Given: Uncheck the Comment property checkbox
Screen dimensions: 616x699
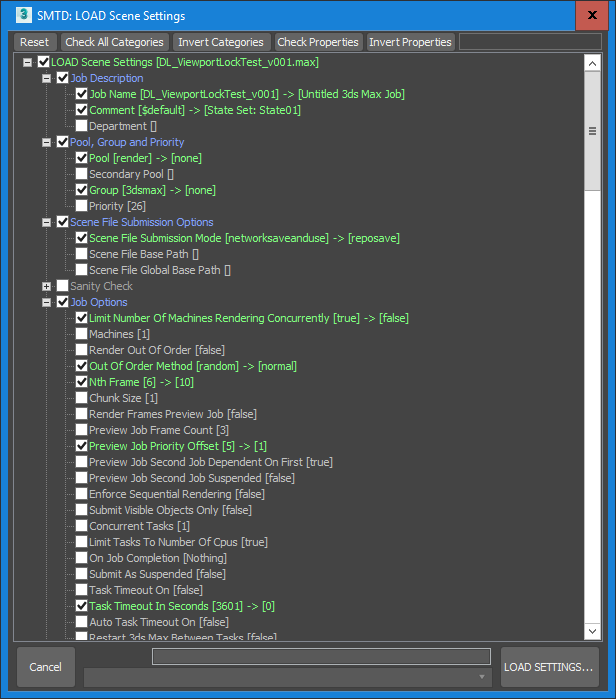Looking at the screenshot, I should tap(82, 110).
